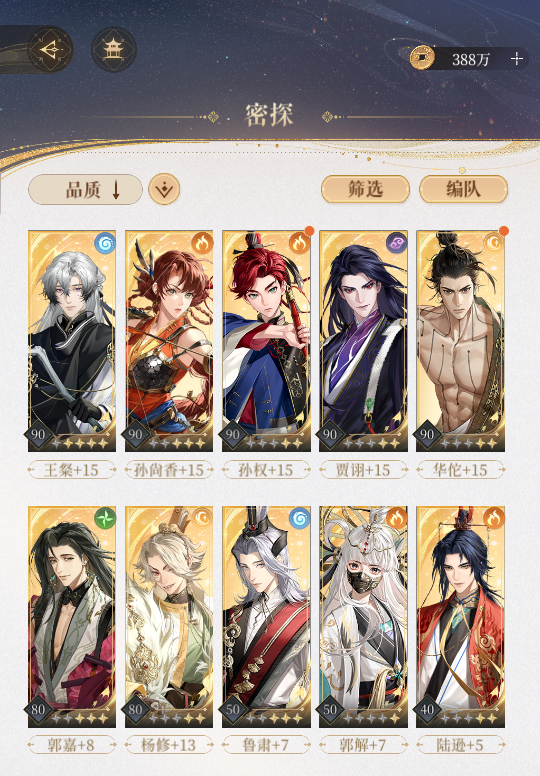Open the 鲁肃+7 character card
This screenshot has height=776, width=540.
click(266, 617)
